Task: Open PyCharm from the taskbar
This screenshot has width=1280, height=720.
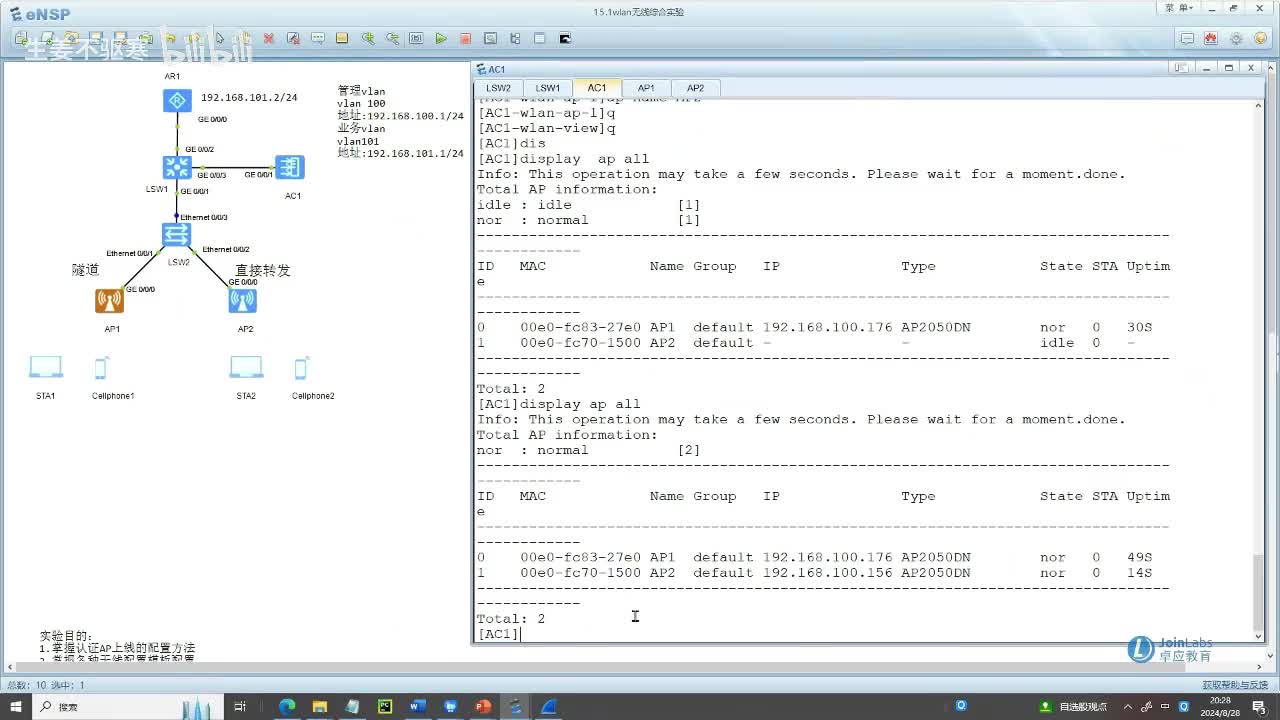Action: click(x=385, y=706)
